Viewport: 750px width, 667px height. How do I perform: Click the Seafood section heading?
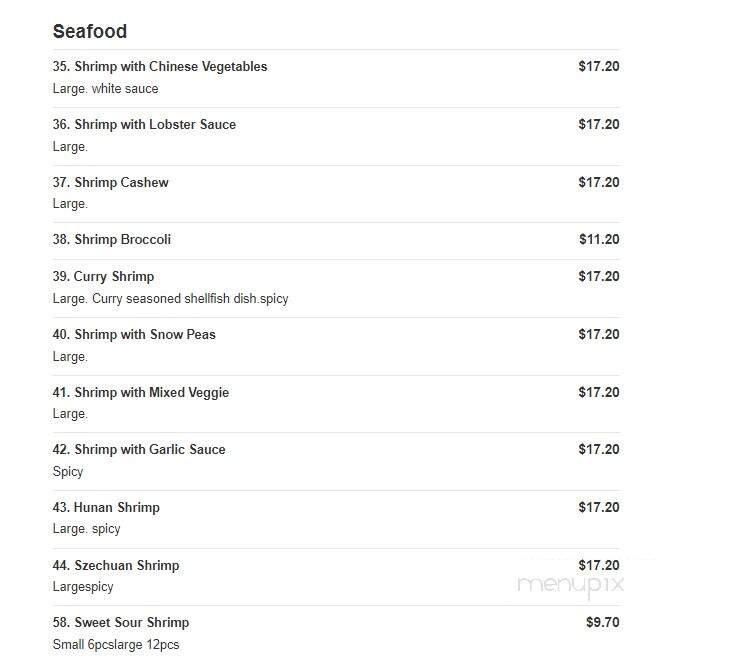click(90, 31)
